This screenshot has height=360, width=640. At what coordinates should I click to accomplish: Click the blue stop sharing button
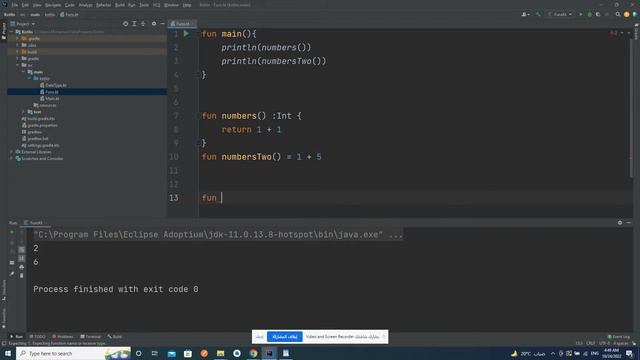click(x=285, y=337)
